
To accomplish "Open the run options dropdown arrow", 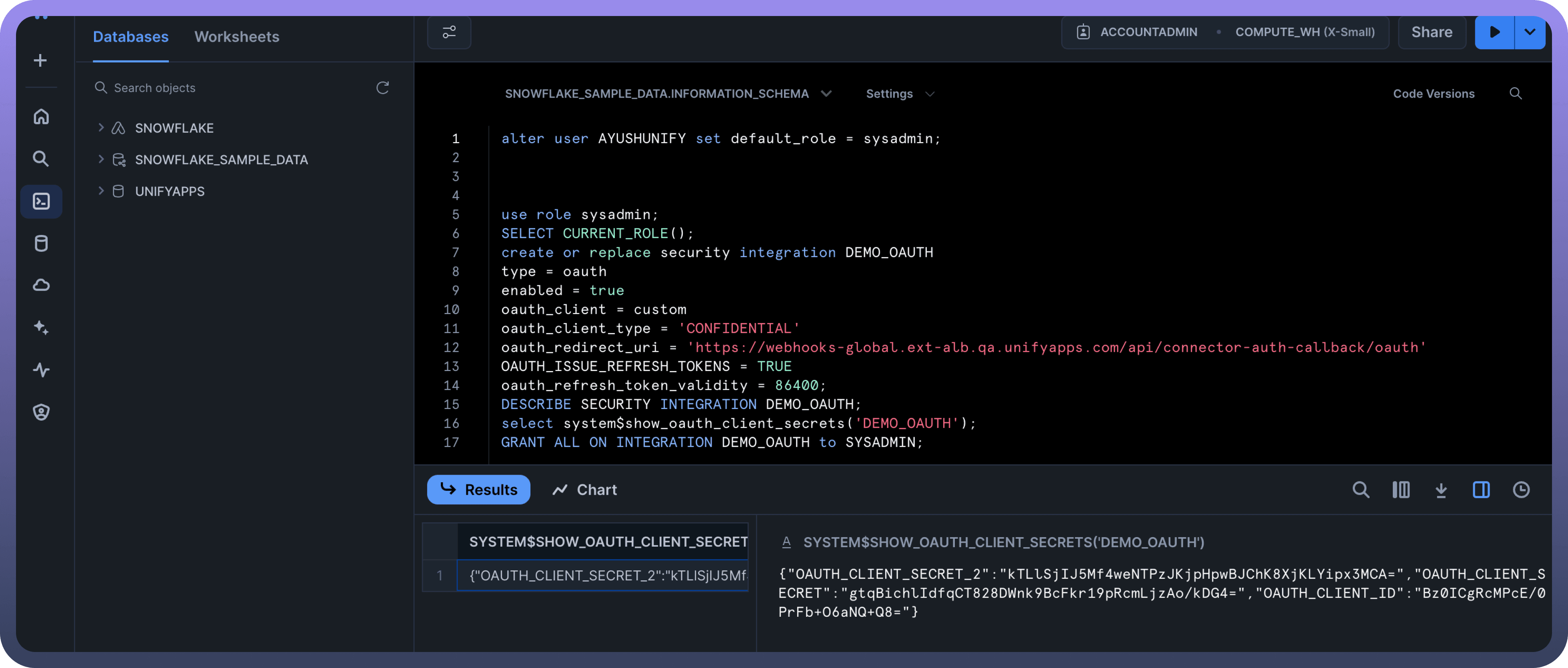I will point(1529,32).
